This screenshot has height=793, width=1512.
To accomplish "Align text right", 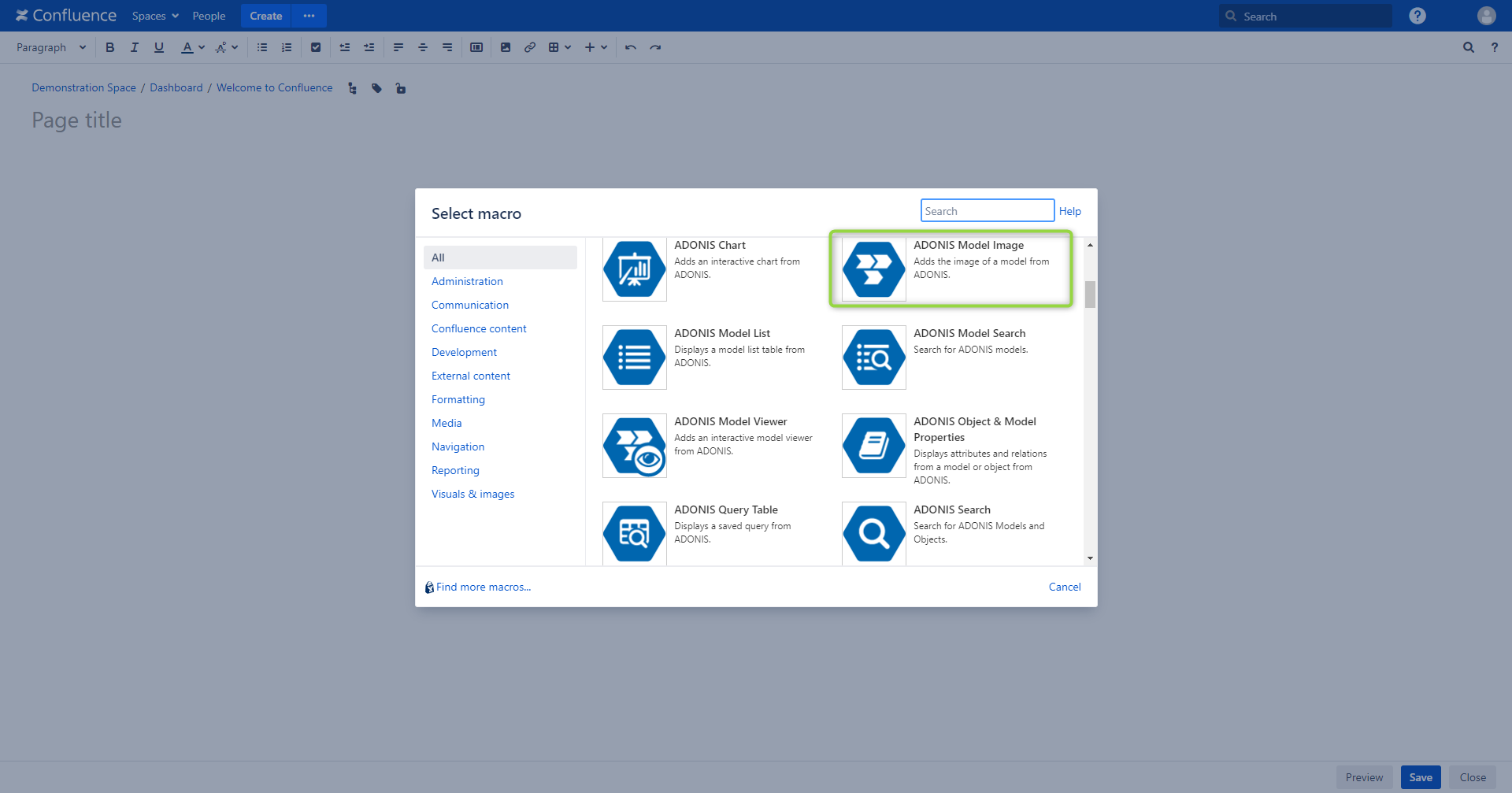I will pos(447,47).
